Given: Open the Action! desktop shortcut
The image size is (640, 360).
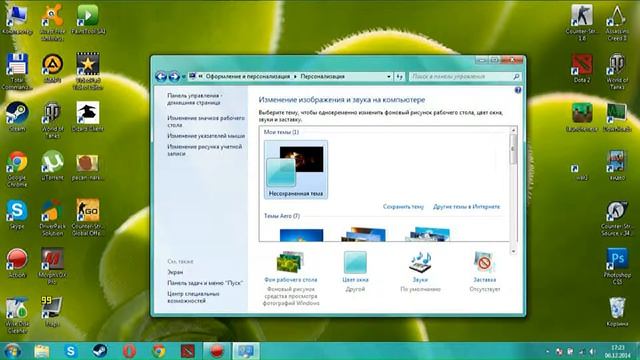Looking at the screenshot, I should [x=17, y=263].
